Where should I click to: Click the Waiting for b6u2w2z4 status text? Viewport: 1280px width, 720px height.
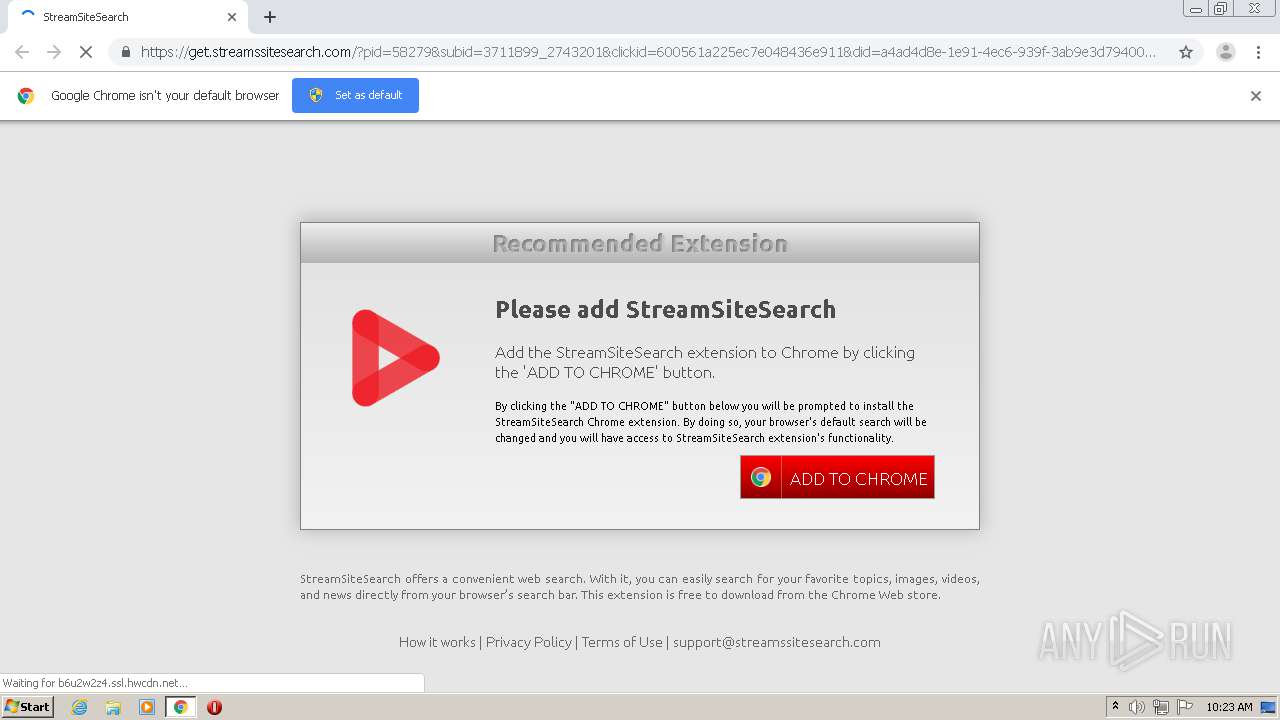point(95,683)
